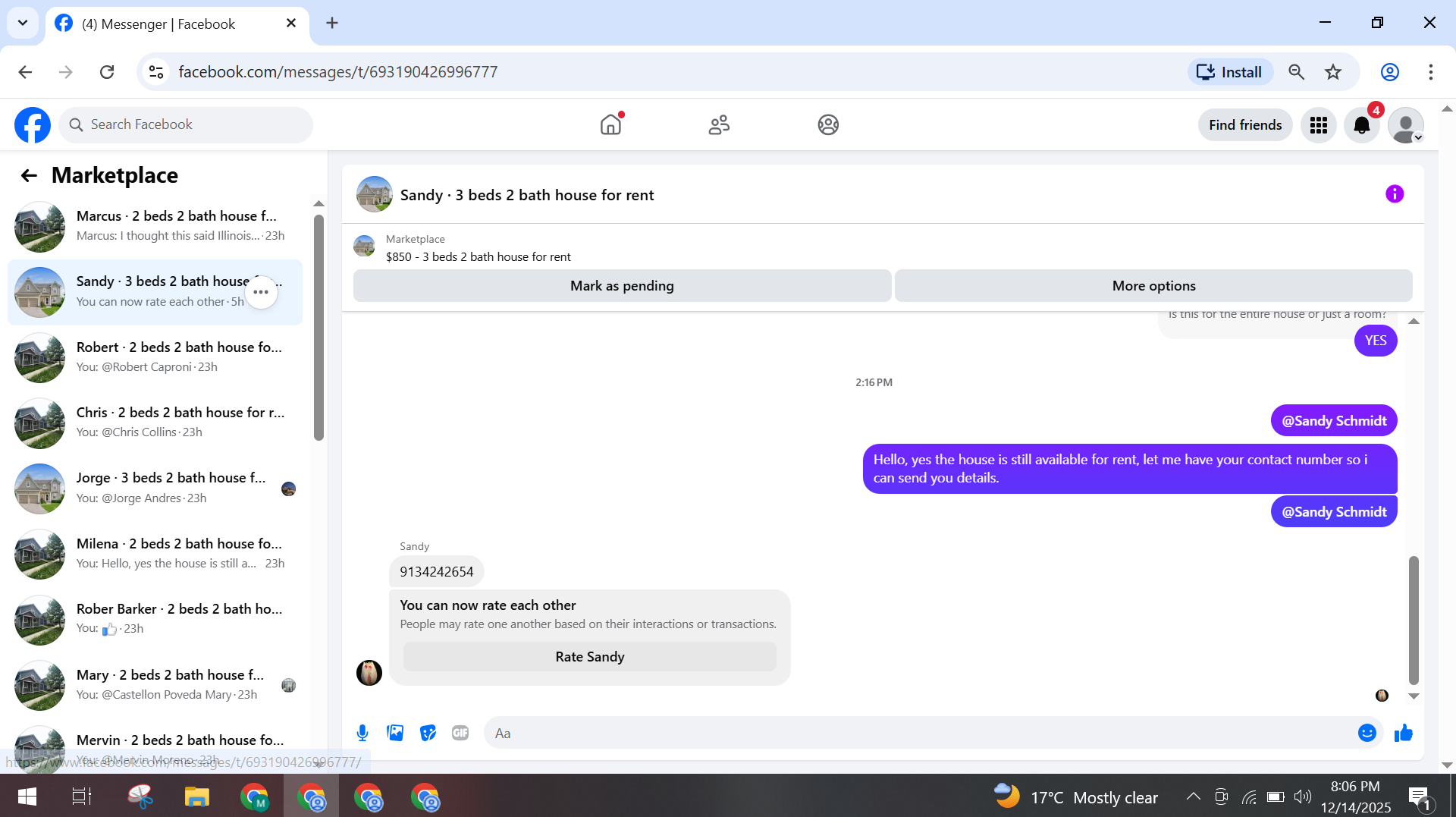Open Robert 2 beds conversation
The width and height of the screenshot is (1456, 817).
coord(155,357)
